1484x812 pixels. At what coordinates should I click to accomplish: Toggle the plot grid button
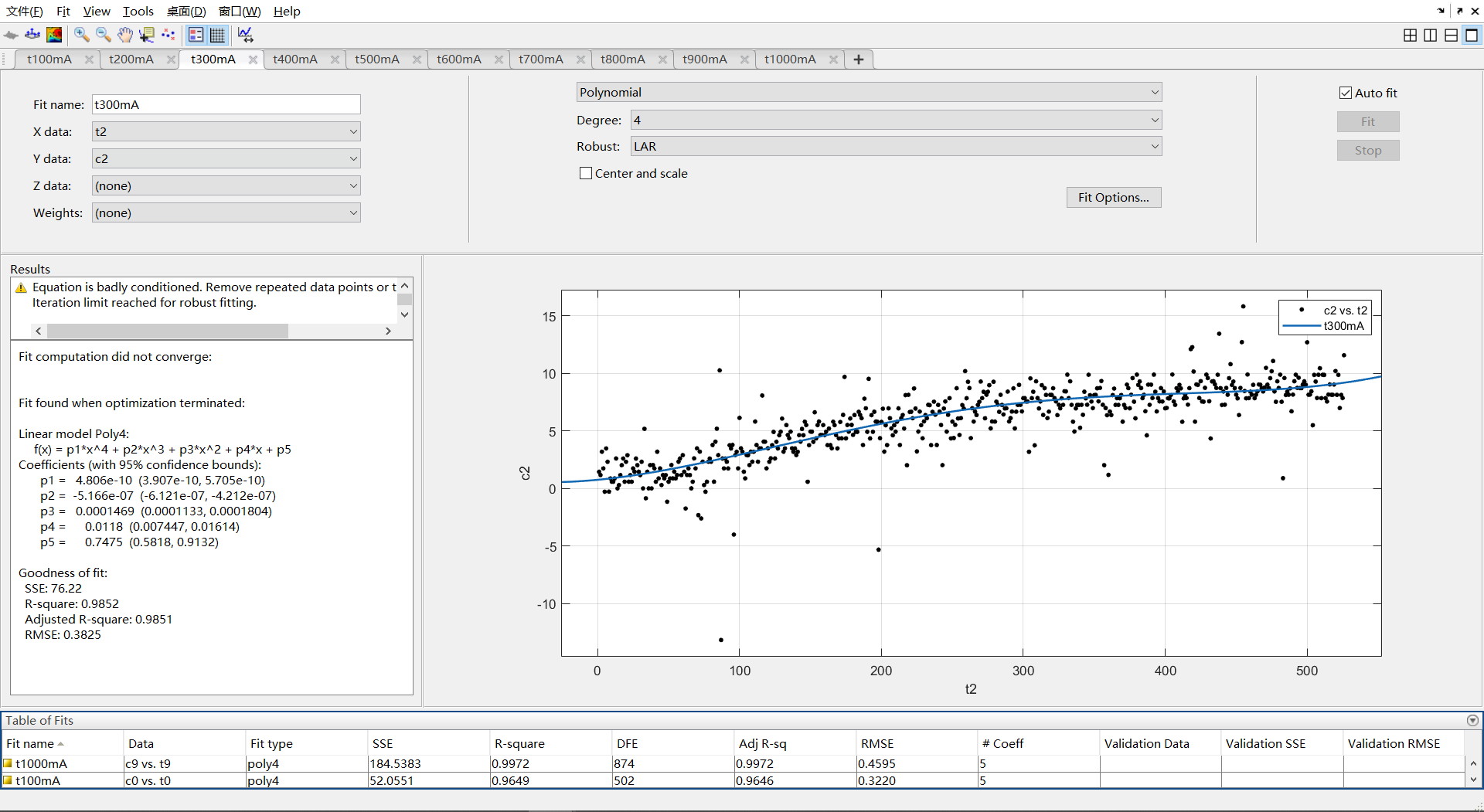point(218,35)
